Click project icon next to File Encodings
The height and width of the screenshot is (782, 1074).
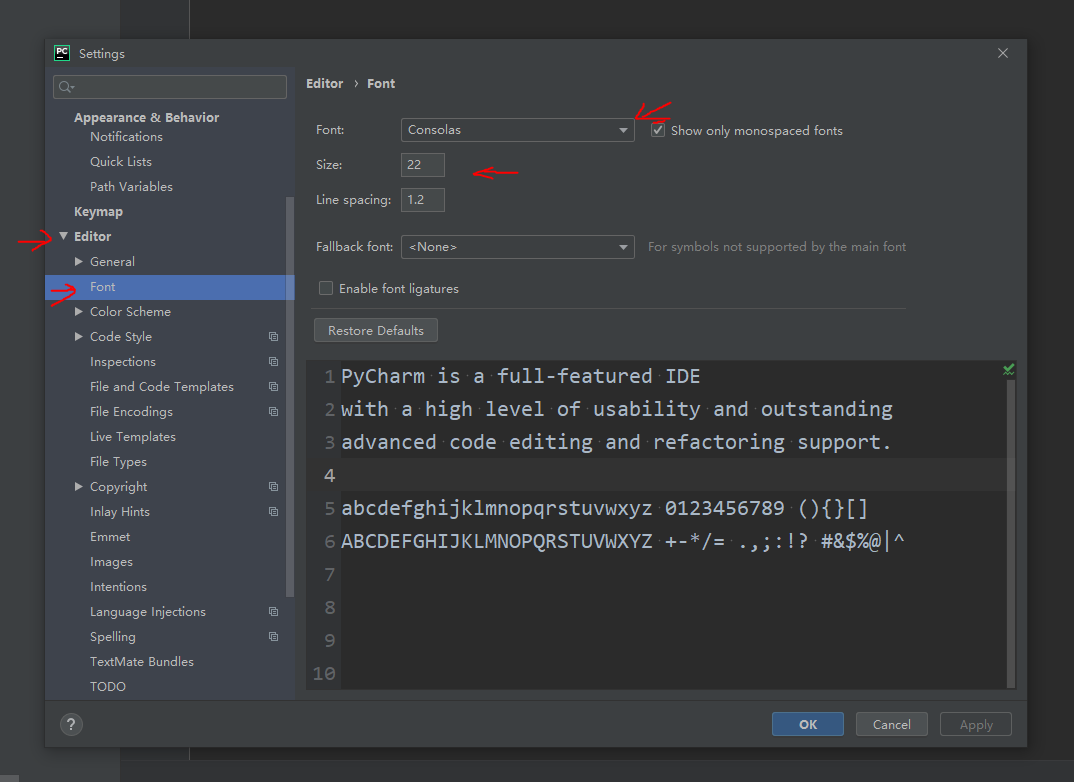coord(273,412)
